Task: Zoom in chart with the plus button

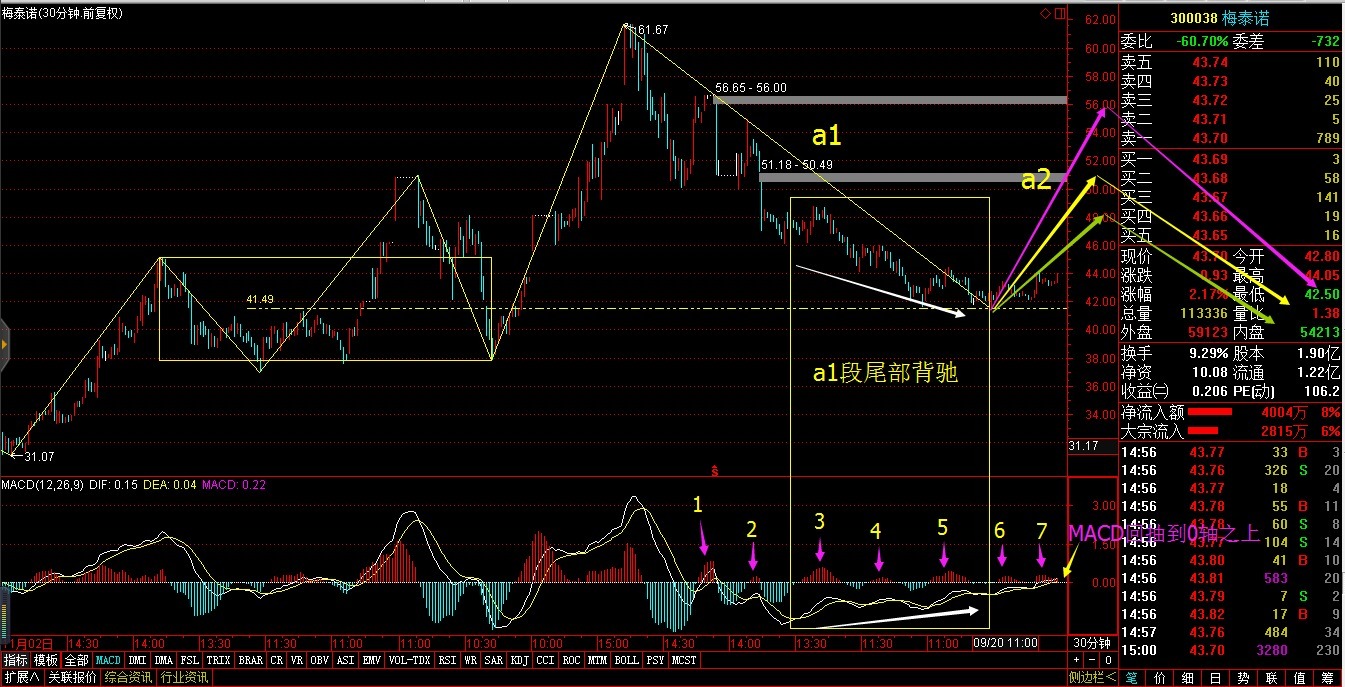Action: pos(1077,660)
